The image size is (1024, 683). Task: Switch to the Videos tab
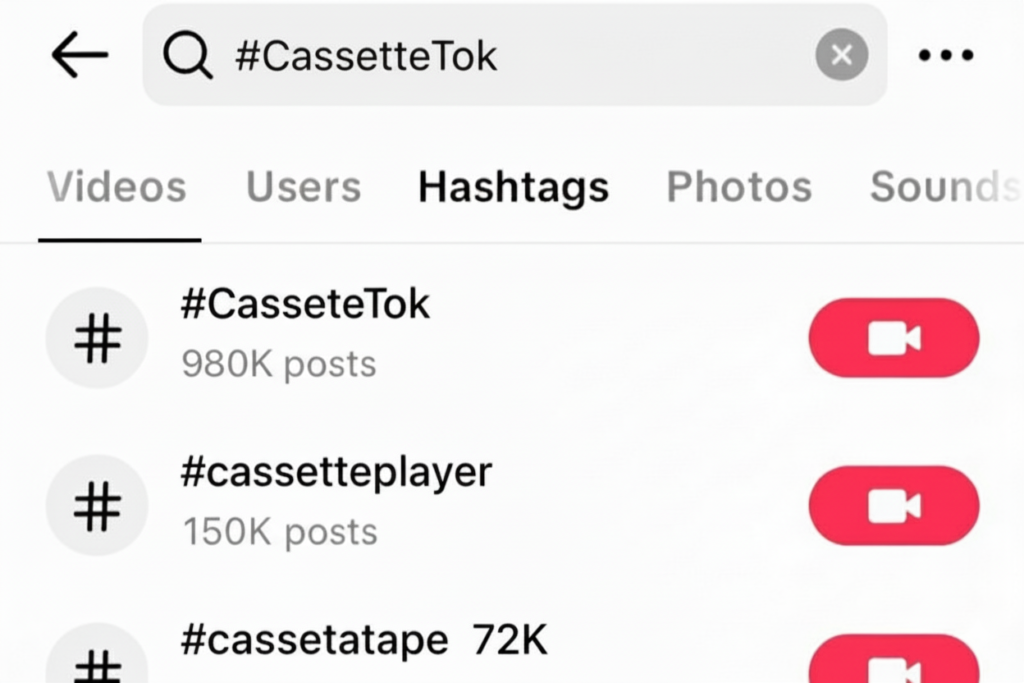point(117,187)
